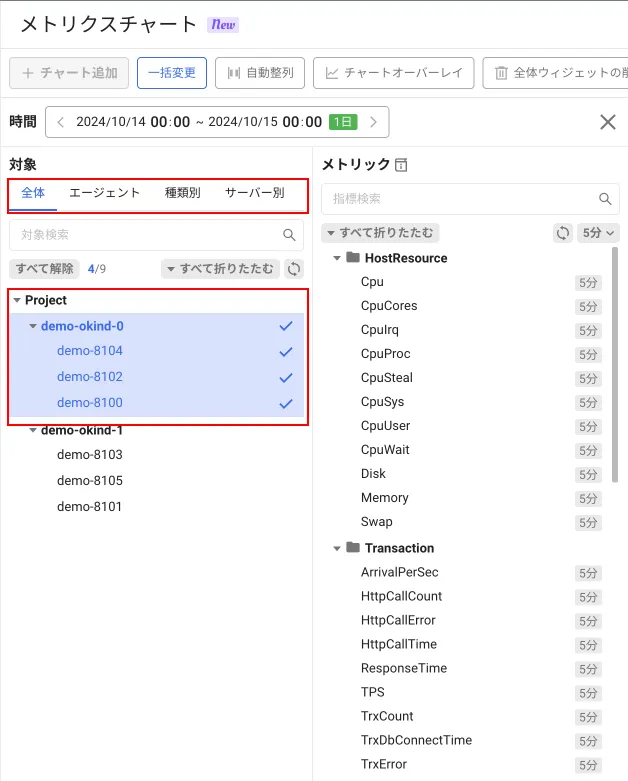Select the TrxCount metric
This screenshot has height=781, width=628.
(x=387, y=716)
